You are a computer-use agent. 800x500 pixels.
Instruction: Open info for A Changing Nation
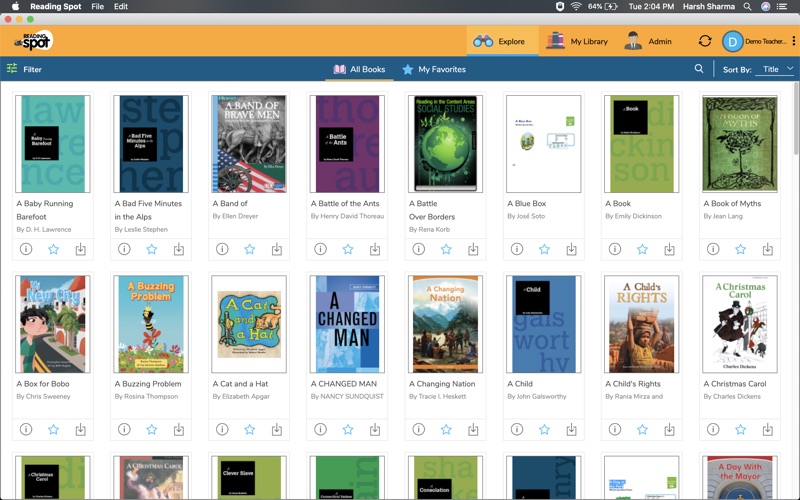[x=418, y=429]
